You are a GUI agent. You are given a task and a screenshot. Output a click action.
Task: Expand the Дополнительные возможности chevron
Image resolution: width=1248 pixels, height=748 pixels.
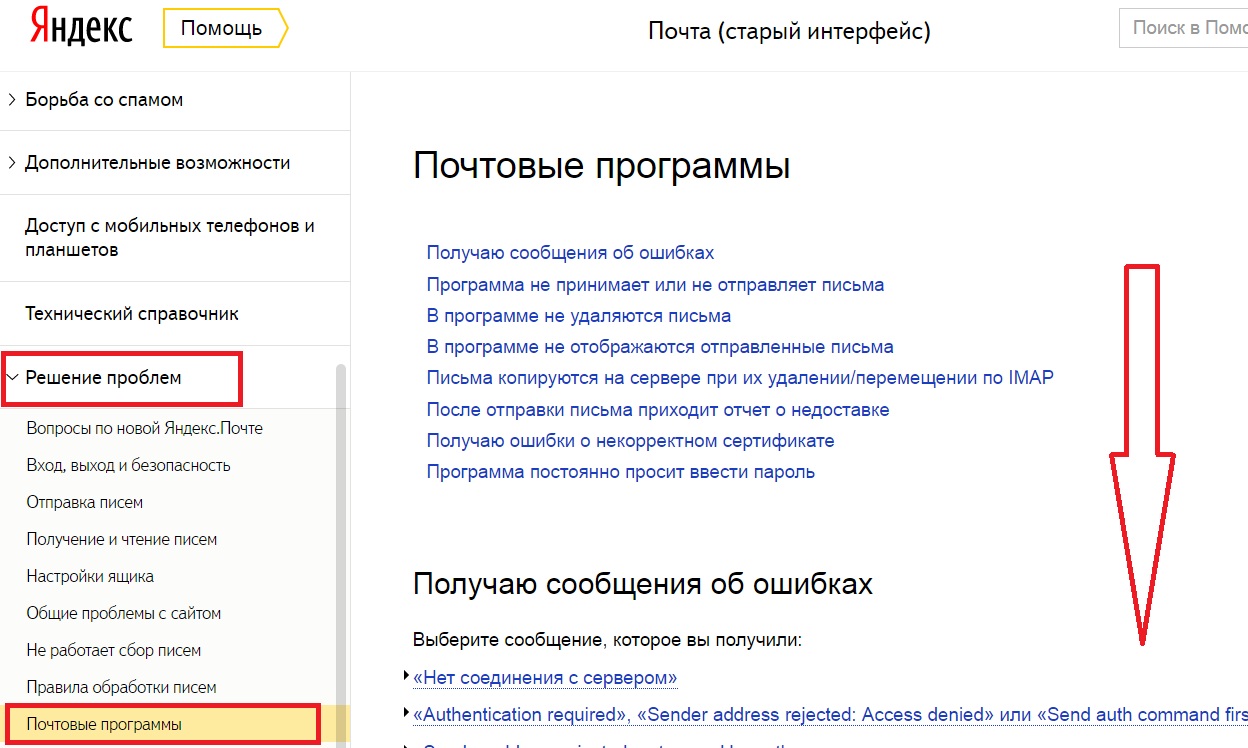point(12,162)
